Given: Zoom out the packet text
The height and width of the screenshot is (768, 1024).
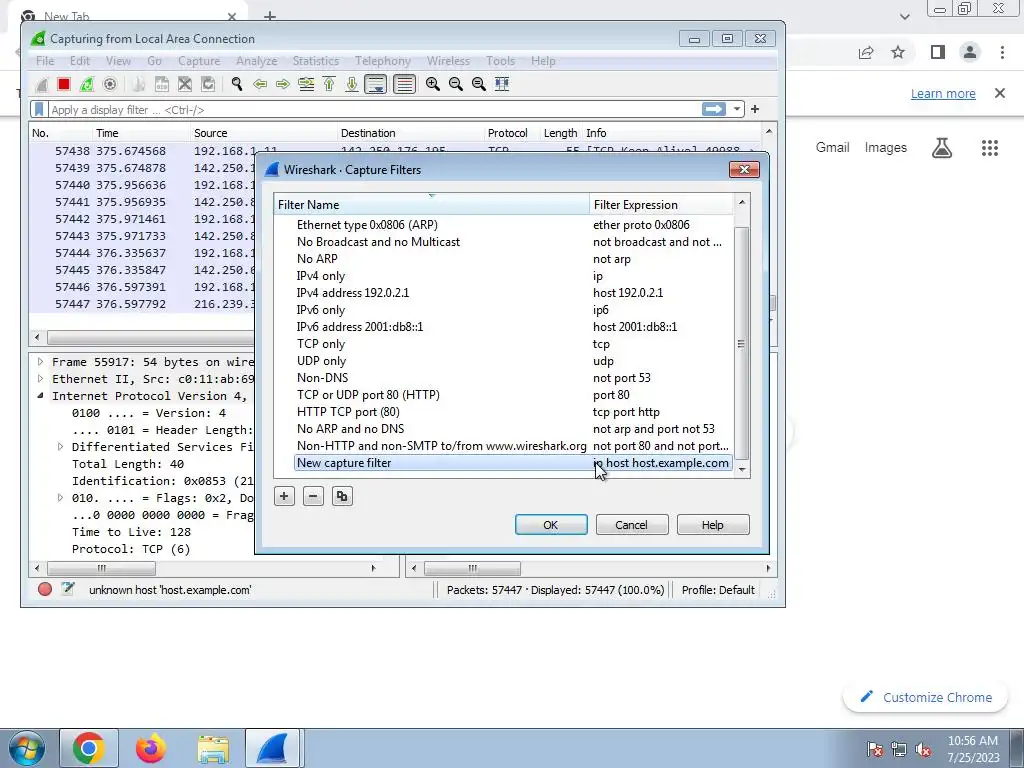Looking at the screenshot, I should 456,84.
